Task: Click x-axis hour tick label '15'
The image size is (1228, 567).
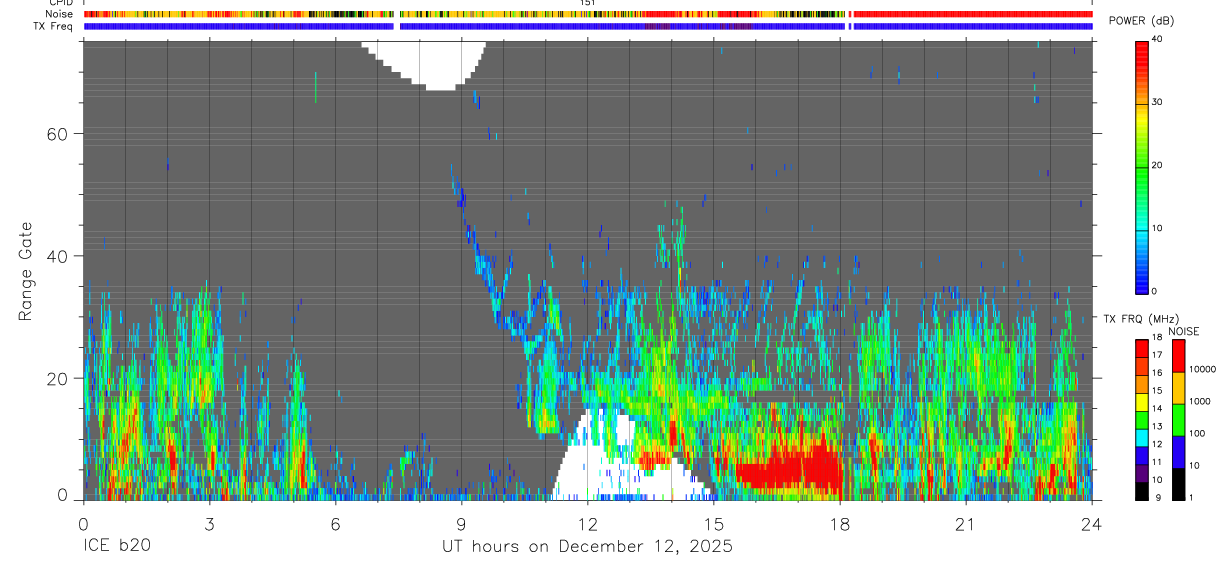Action: pyautogui.click(x=713, y=525)
